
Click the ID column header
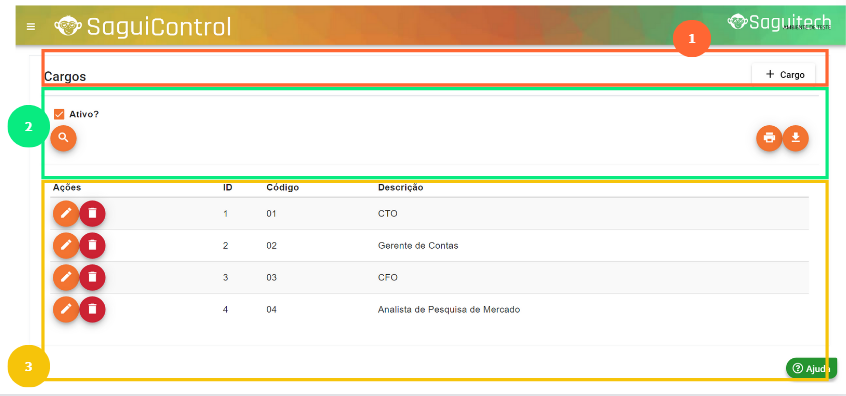pos(228,187)
